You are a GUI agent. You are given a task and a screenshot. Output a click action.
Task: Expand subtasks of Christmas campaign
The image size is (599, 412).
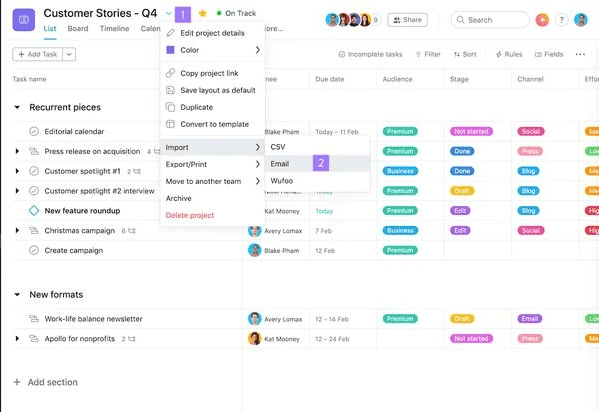17,230
